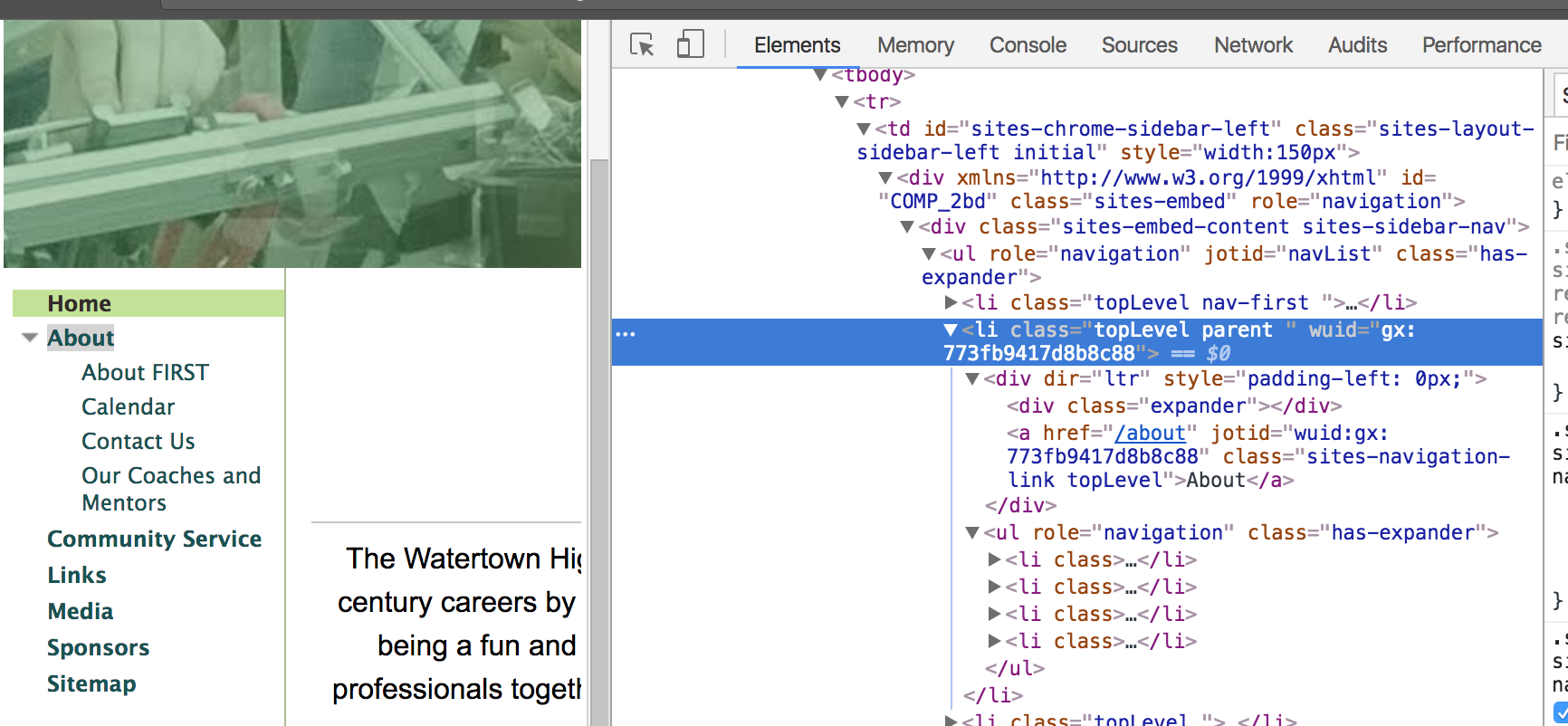Go to the Community Service page

pyautogui.click(x=154, y=539)
